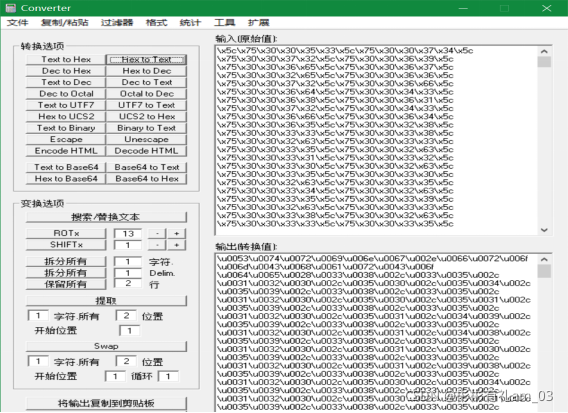Image resolution: width=568 pixels, height=413 pixels.
Task: Open the 复制/粘贴 menu
Action: coord(64,22)
